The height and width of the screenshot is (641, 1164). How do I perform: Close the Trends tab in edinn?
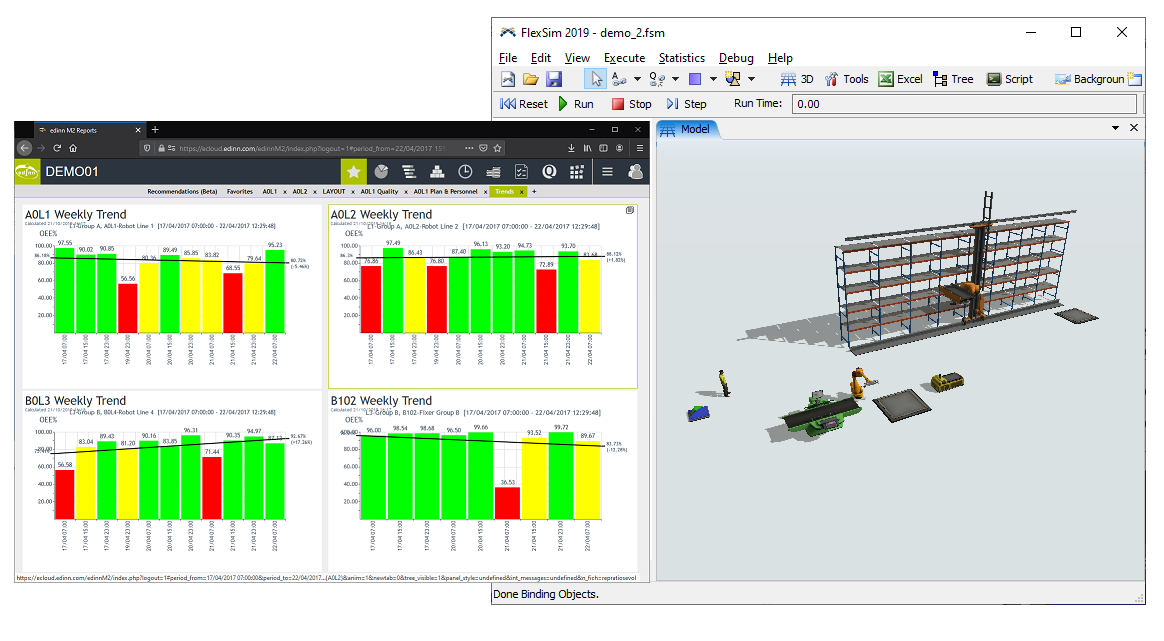[522, 192]
